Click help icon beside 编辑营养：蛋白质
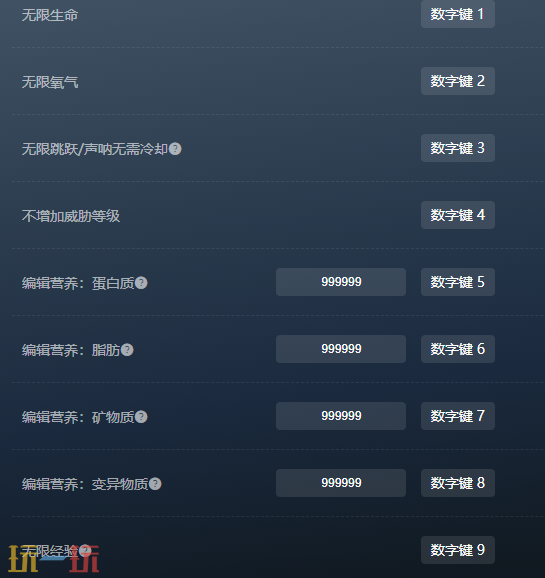The image size is (545, 578). (141, 283)
